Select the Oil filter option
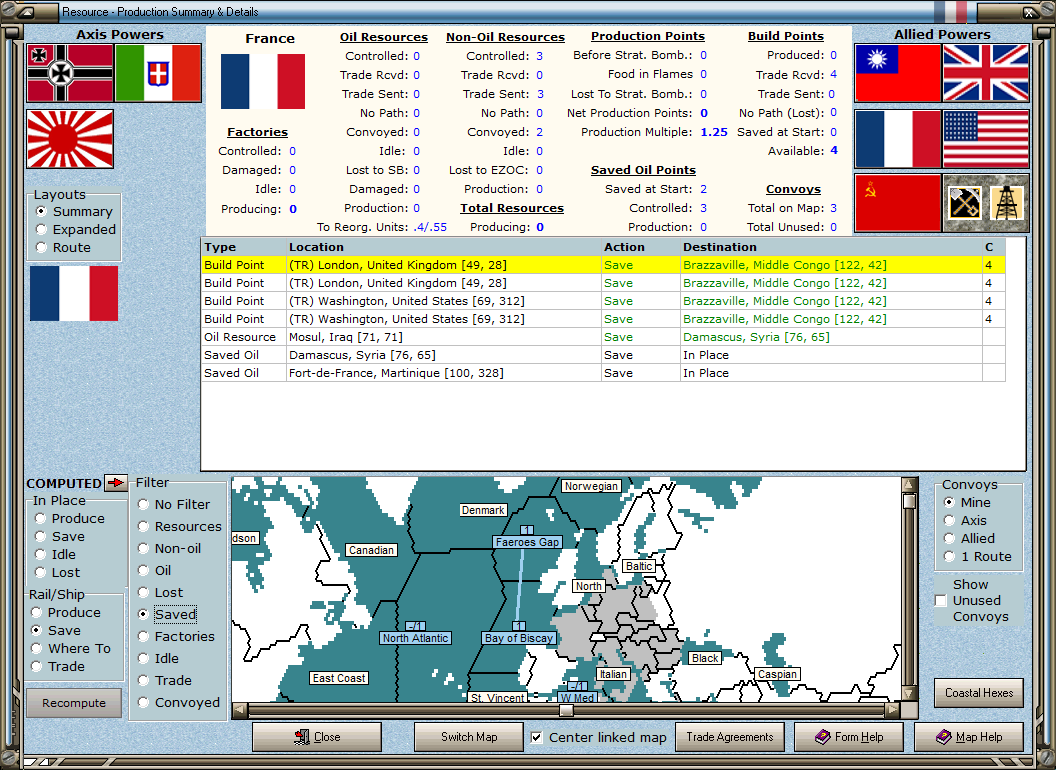1056x770 pixels. pyautogui.click(x=141, y=571)
